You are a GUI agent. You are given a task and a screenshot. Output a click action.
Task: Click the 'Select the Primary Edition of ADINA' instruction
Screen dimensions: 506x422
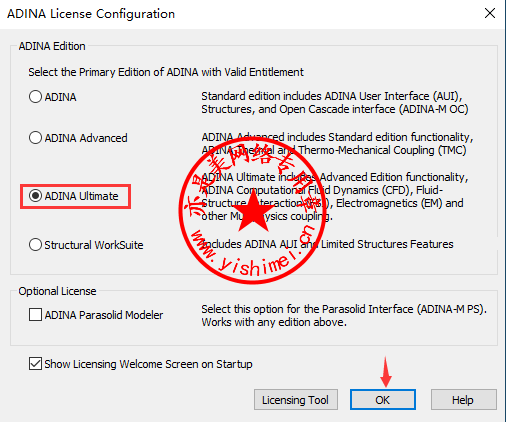(x=166, y=72)
